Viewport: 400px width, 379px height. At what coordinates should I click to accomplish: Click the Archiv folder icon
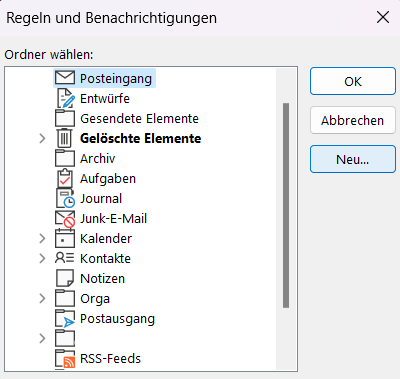(x=65, y=158)
